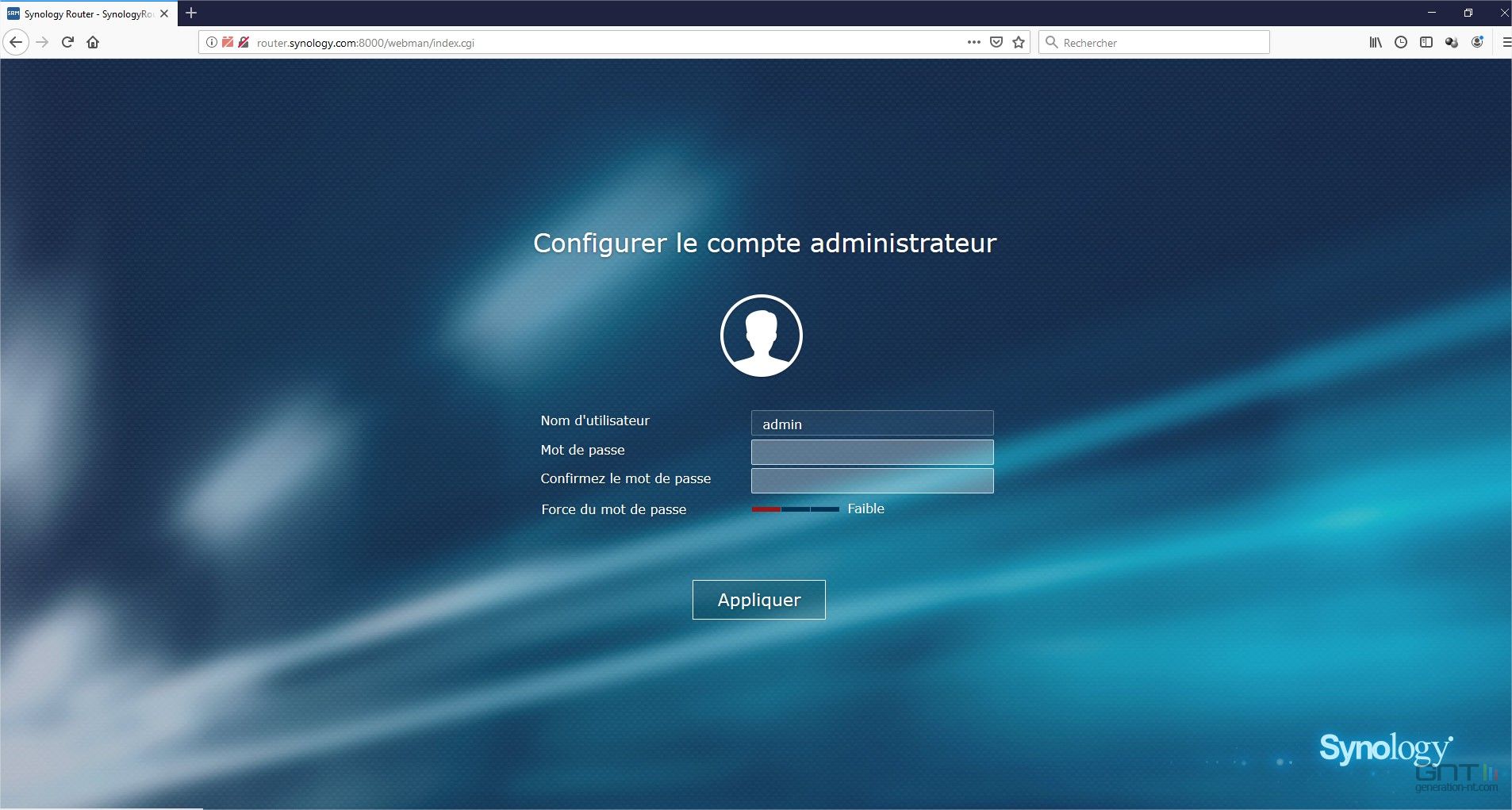Open page actions three-dots menu

[x=973, y=42]
